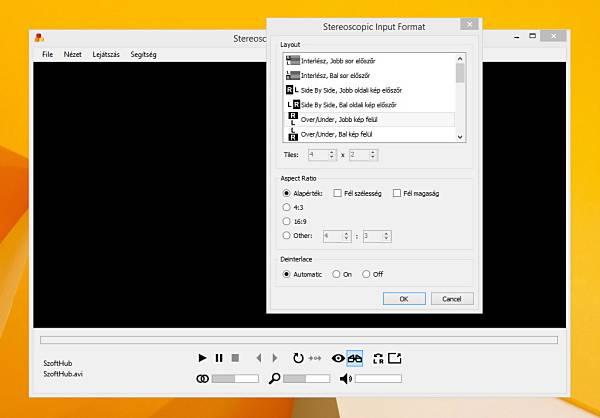Enable the Fél szélesség checkbox
This screenshot has width=600, height=418.
click(337, 193)
